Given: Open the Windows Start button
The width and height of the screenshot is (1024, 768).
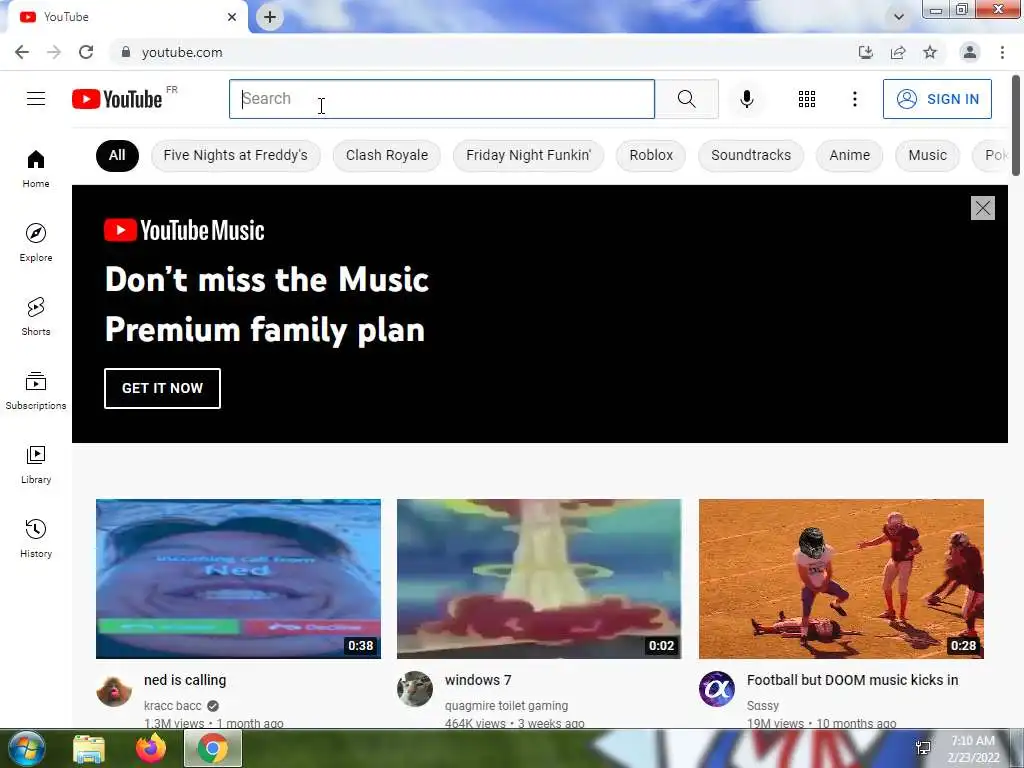Looking at the screenshot, I should pos(25,748).
